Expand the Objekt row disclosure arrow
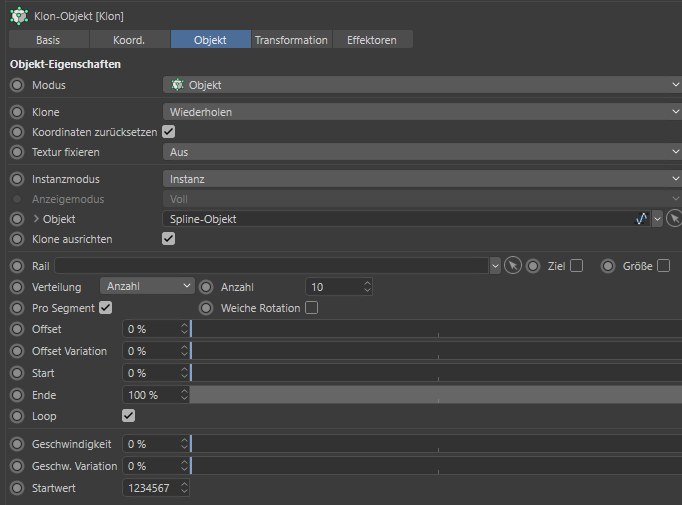 click(37, 218)
